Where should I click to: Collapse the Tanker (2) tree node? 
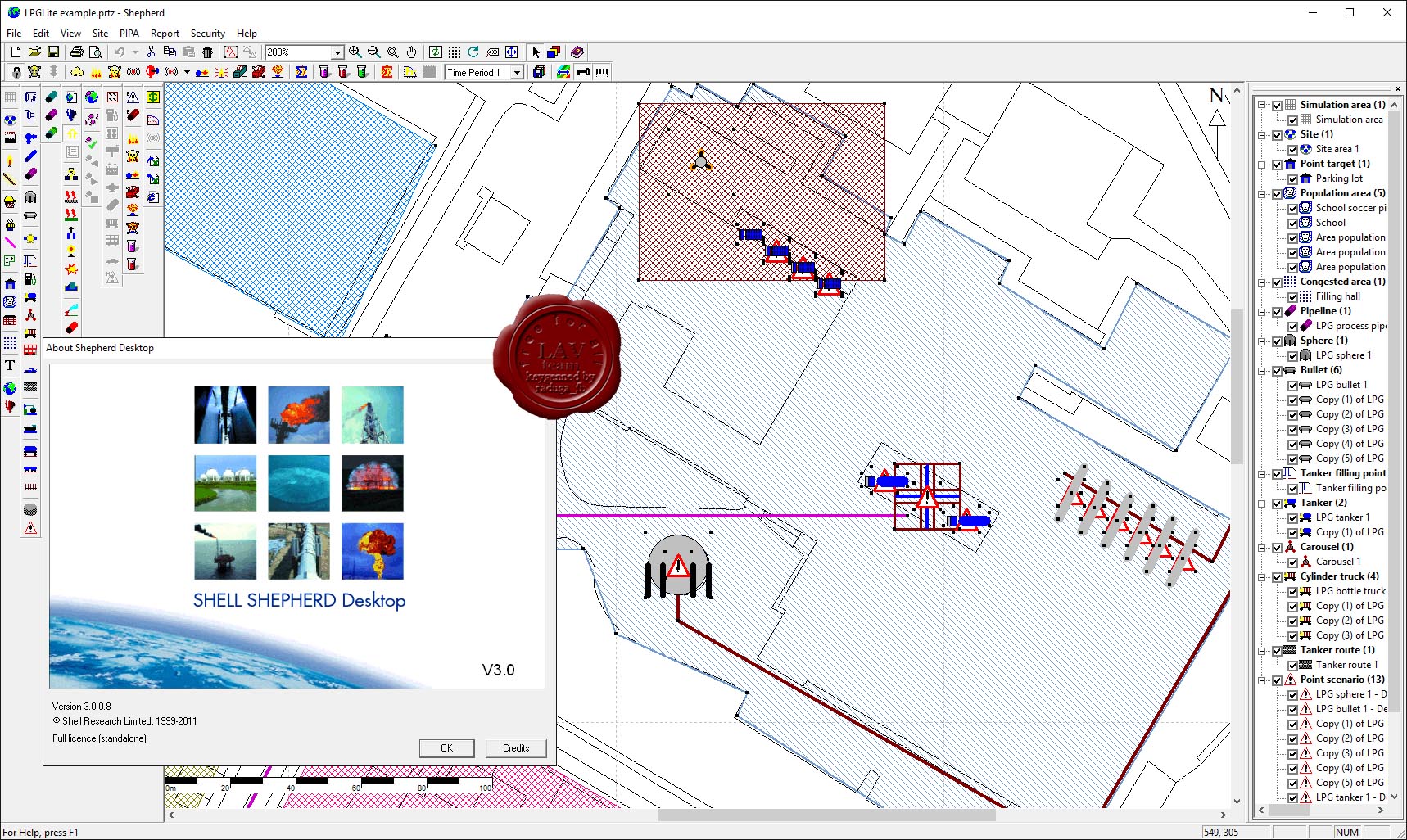point(1262,503)
